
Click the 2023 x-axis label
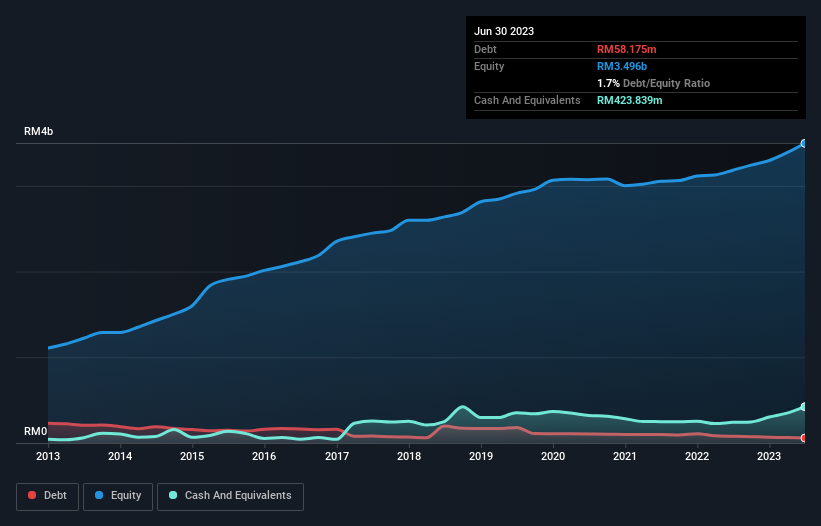[x=769, y=456]
